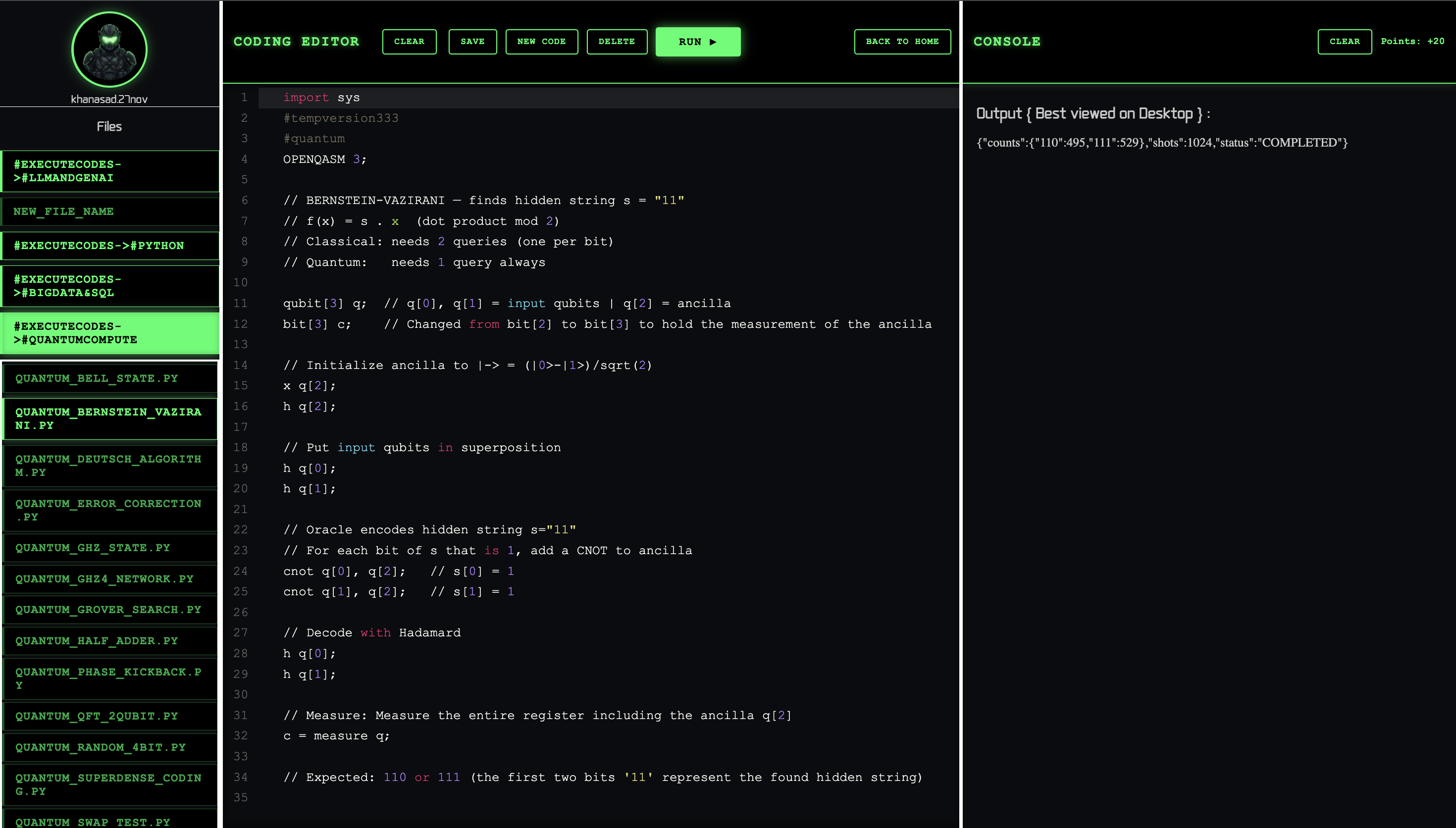Screen dimensions: 1456x828
Task: Clear the coding editor contents
Action: 409,42
